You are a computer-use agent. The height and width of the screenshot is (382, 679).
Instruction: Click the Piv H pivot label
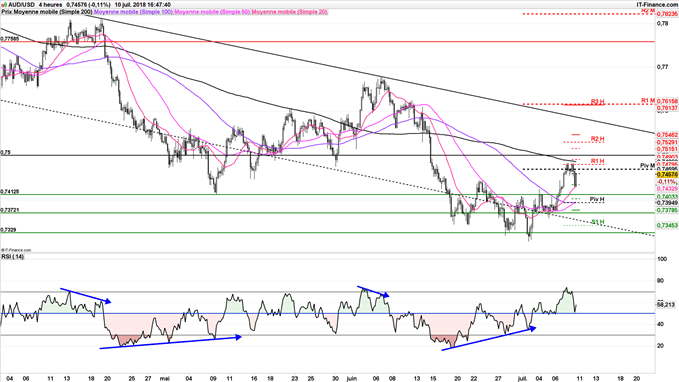pyautogui.click(x=597, y=199)
